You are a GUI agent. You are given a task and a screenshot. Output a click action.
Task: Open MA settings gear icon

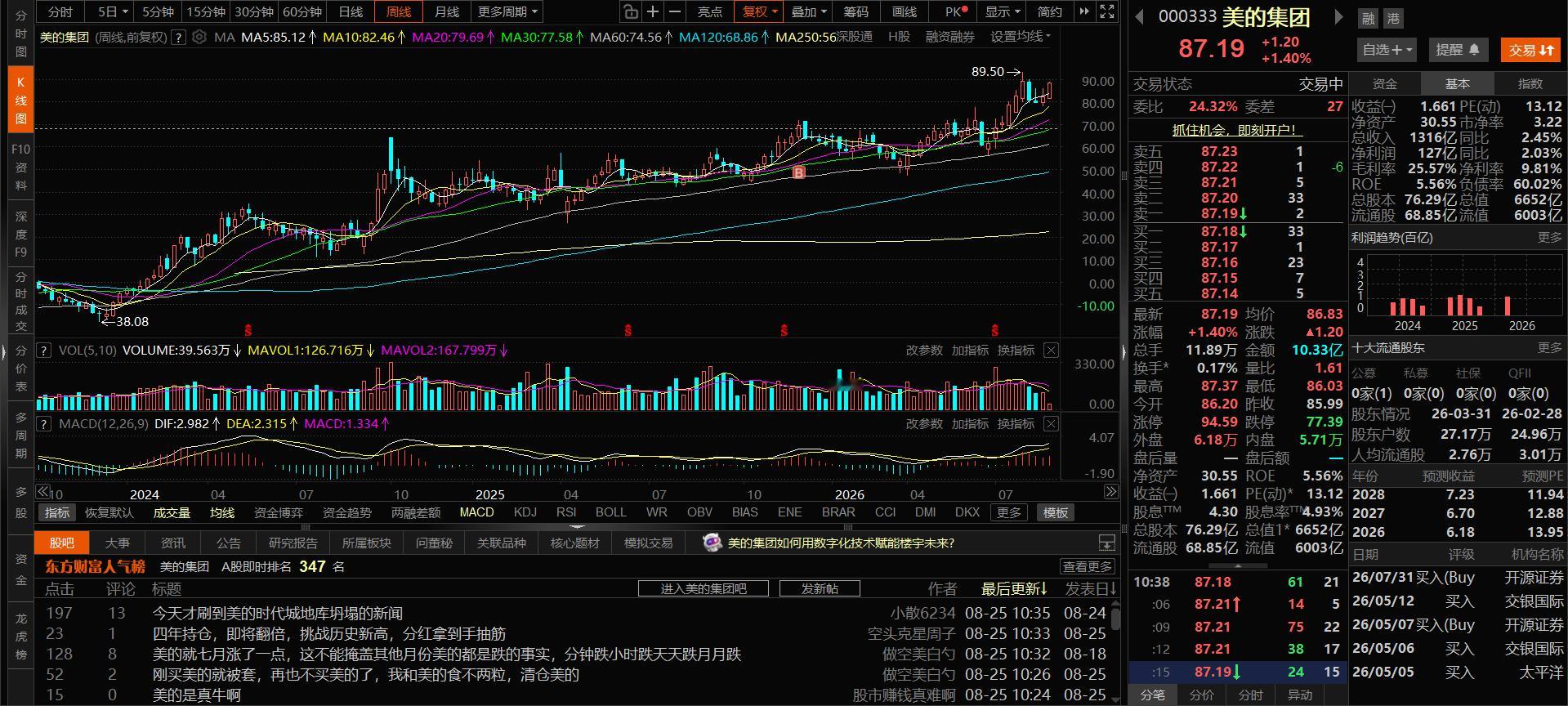199,37
